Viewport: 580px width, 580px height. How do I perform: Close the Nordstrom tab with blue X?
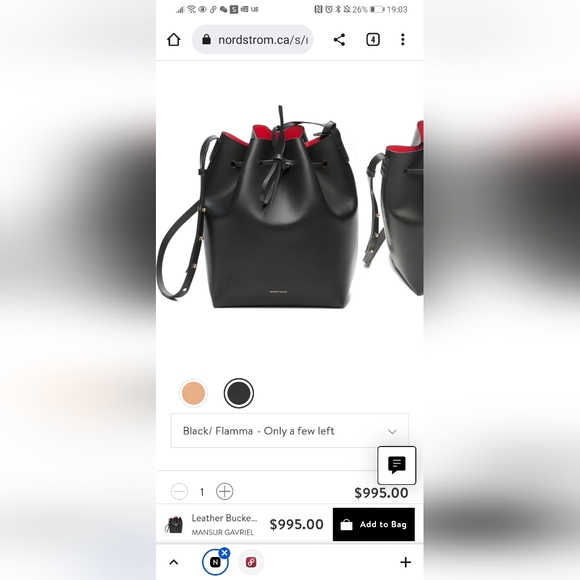click(x=224, y=553)
